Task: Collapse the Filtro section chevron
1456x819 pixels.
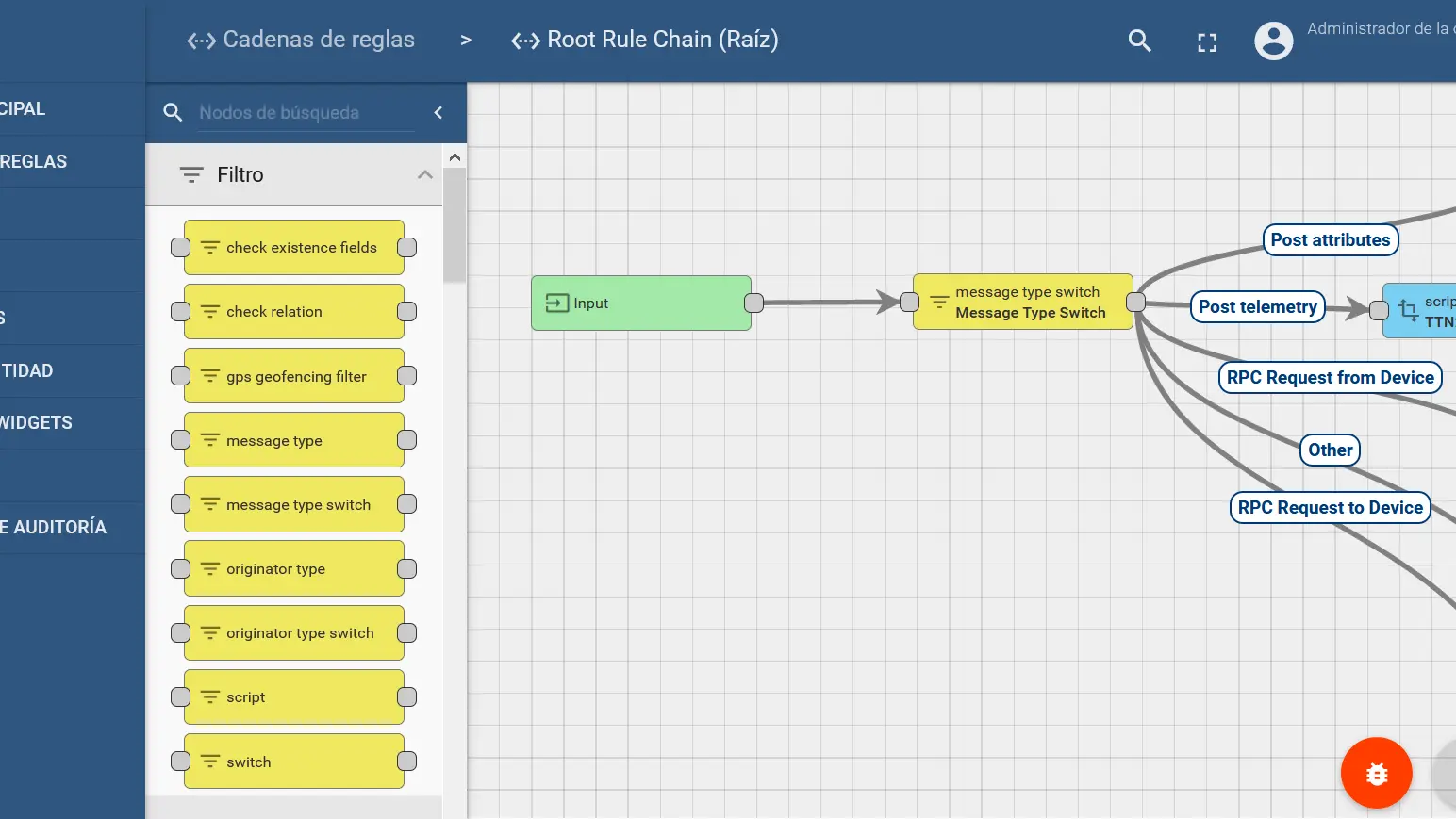Action: (425, 174)
